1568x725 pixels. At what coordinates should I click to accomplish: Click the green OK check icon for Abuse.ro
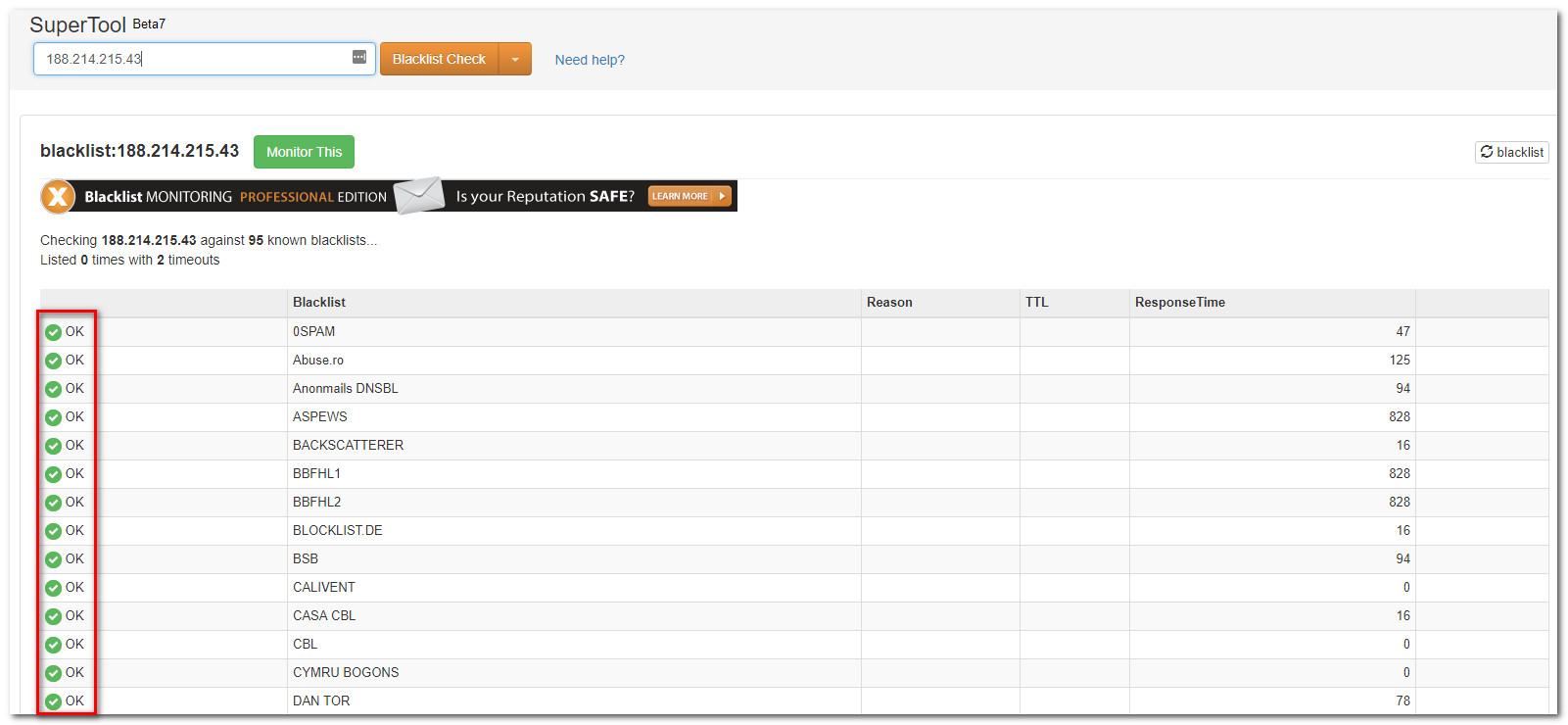(x=53, y=361)
